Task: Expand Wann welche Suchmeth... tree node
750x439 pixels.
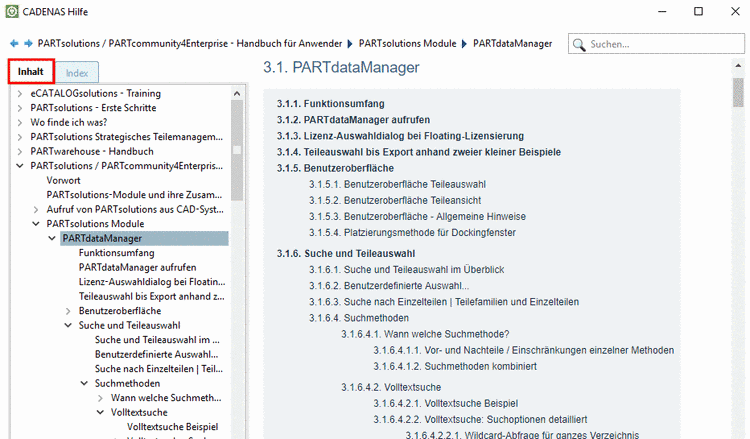Action: [x=100, y=398]
